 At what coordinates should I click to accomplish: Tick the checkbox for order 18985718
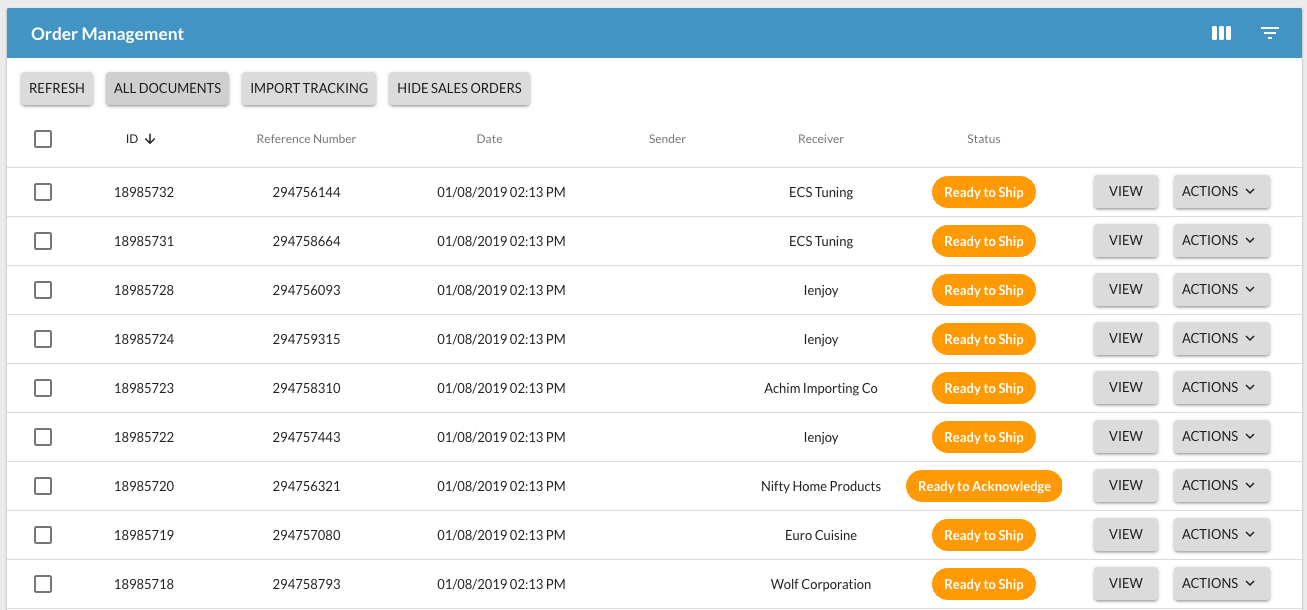[x=43, y=584]
